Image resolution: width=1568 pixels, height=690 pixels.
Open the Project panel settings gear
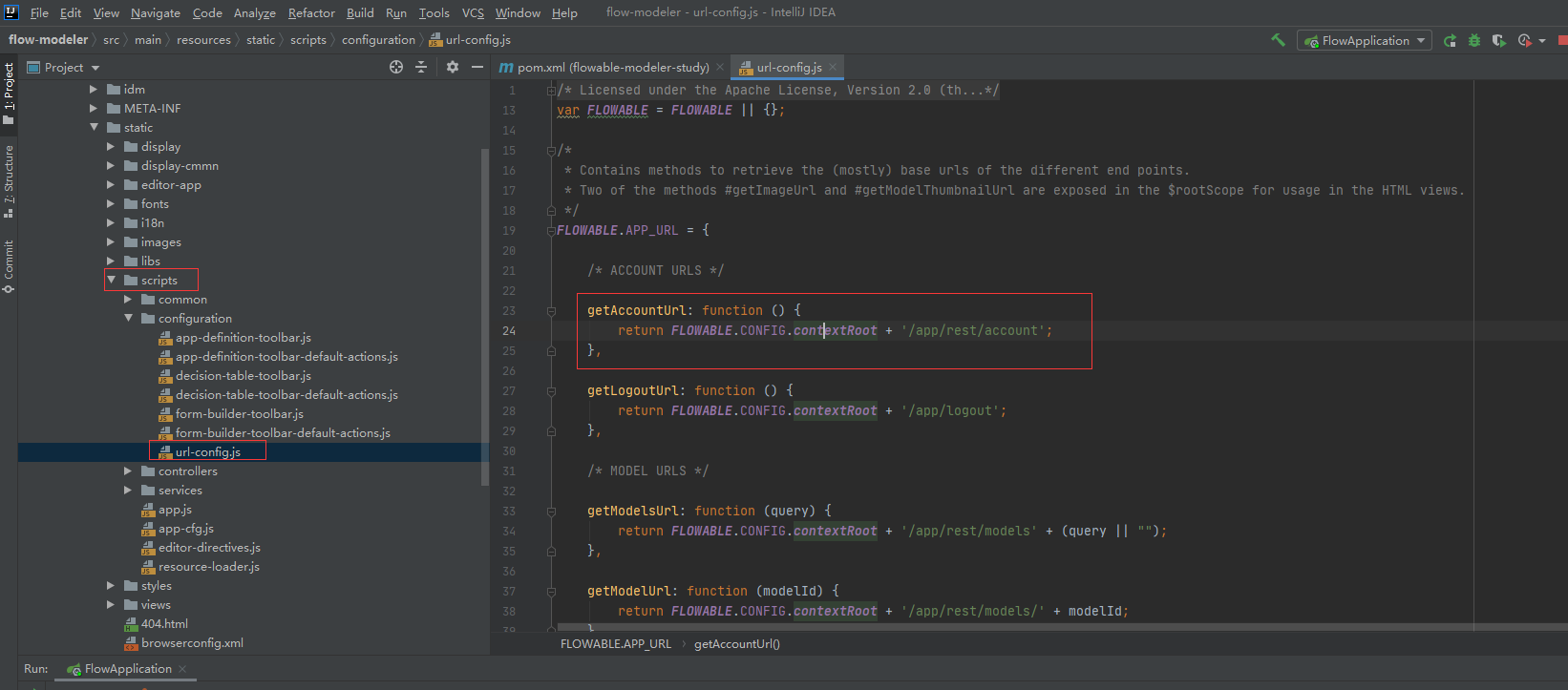coord(453,67)
